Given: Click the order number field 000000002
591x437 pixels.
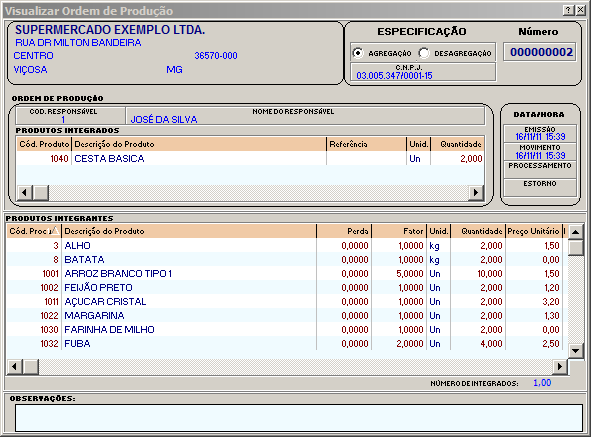Looking at the screenshot, I should 540,52.
